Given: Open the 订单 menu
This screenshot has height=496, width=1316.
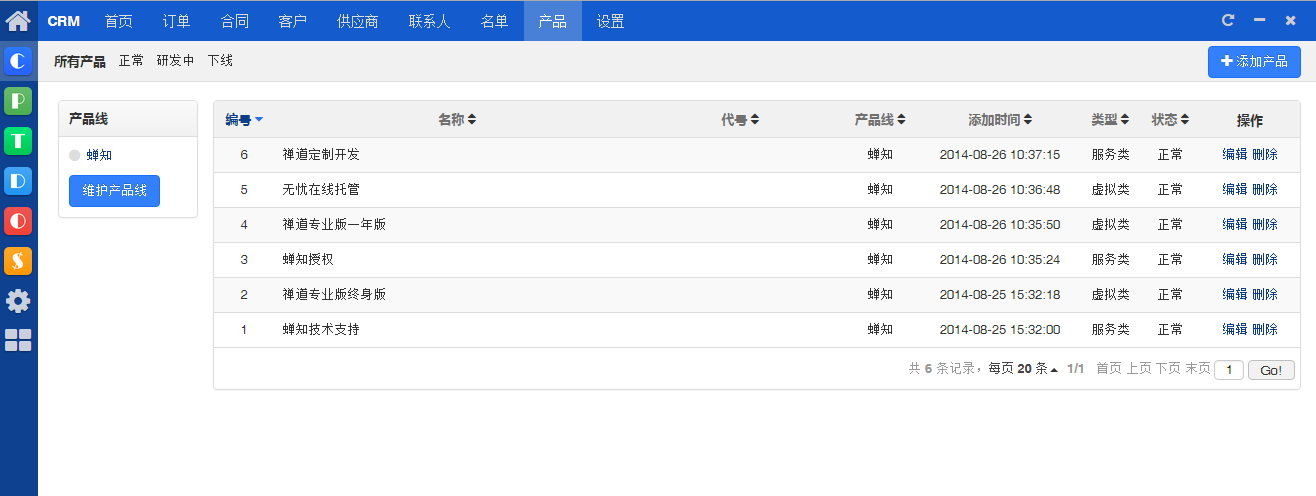Looking at the screenshot, I should click(x=176, y=21).
